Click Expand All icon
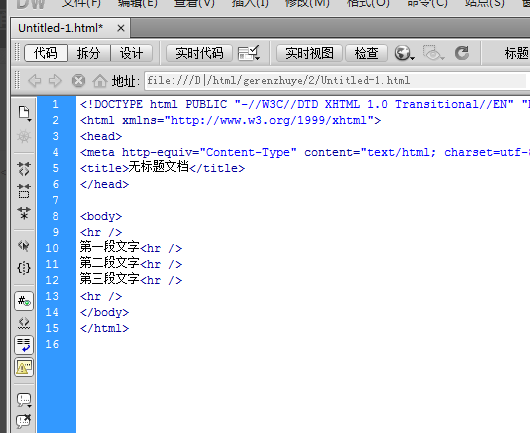Viewport: 530px width, 433px height. coord(24,213)
